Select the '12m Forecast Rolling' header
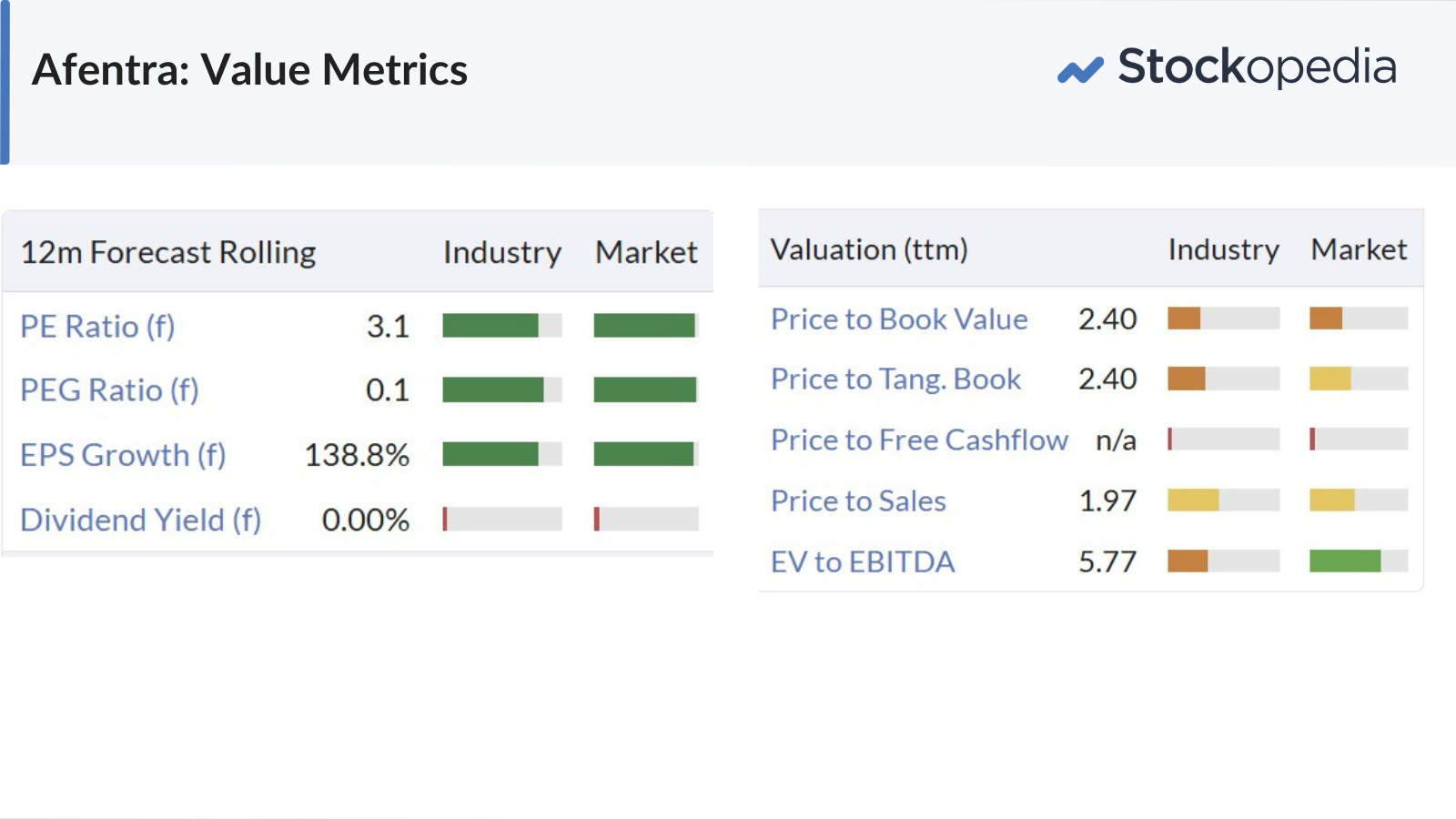Screen dimensions: 1456x819 pyautogui.click(x=168, y=252)
